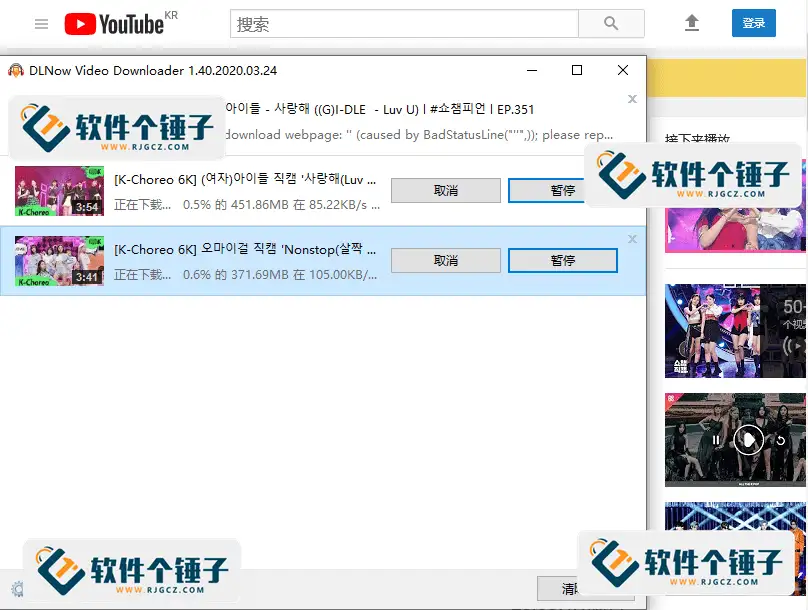Cancel the first download with 取消

[445, 190]
